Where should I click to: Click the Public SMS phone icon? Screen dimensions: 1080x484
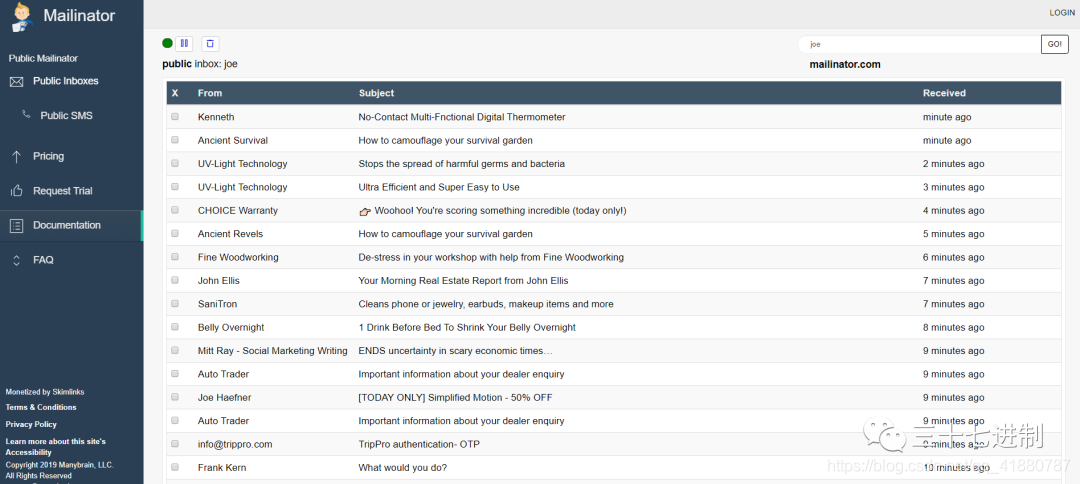pyautogui.click(x=26, y=115)
